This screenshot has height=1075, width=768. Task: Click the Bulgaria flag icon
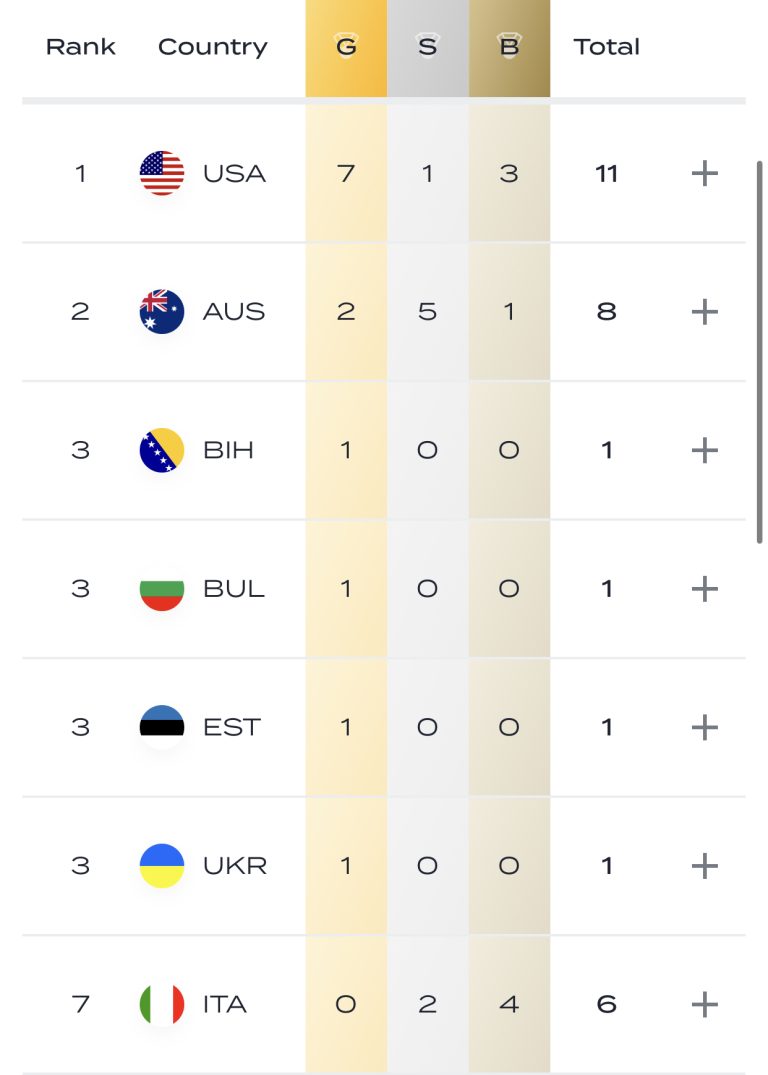point(162,588)
